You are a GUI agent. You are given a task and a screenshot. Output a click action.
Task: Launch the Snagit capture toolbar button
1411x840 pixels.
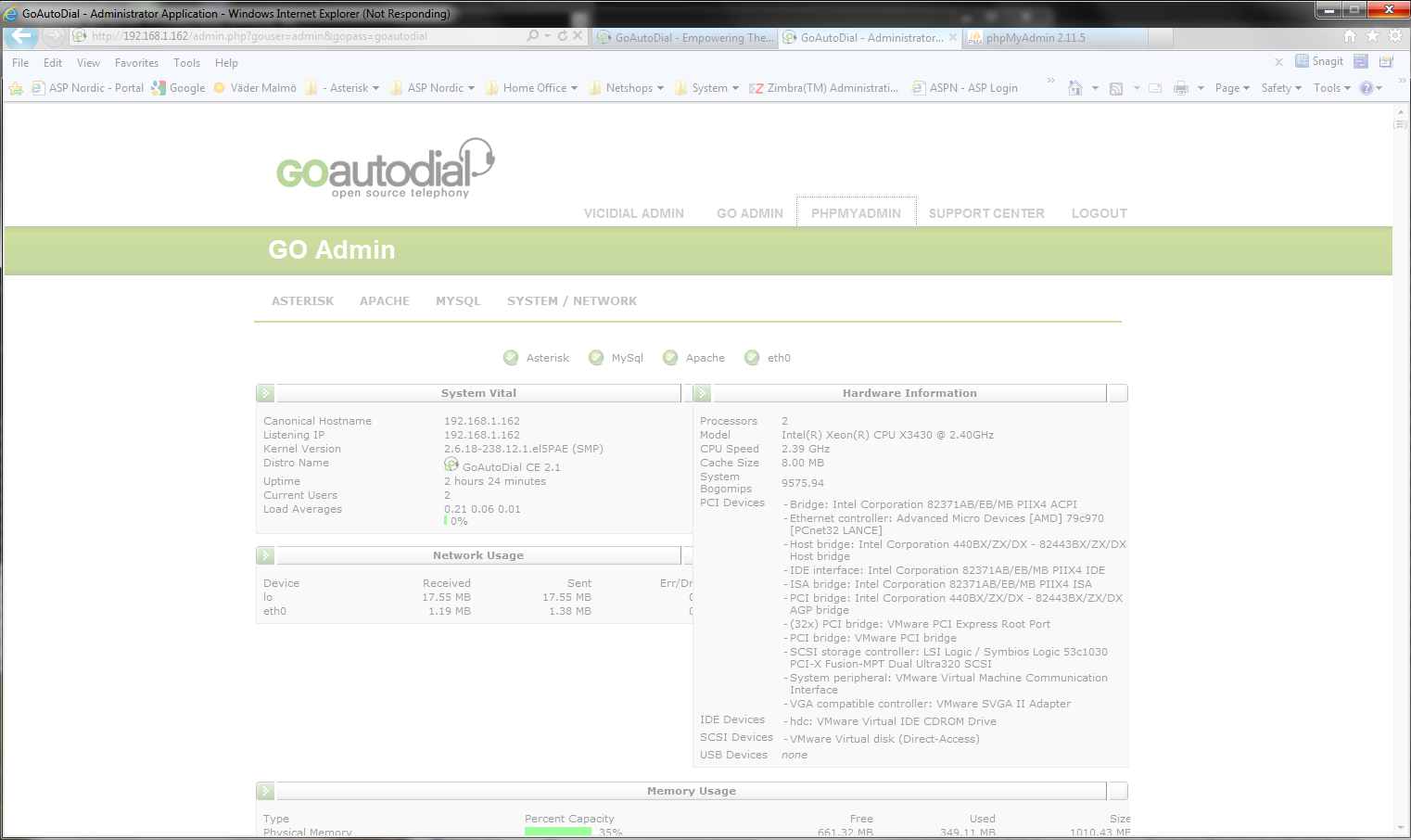(x=1319, y=61)
